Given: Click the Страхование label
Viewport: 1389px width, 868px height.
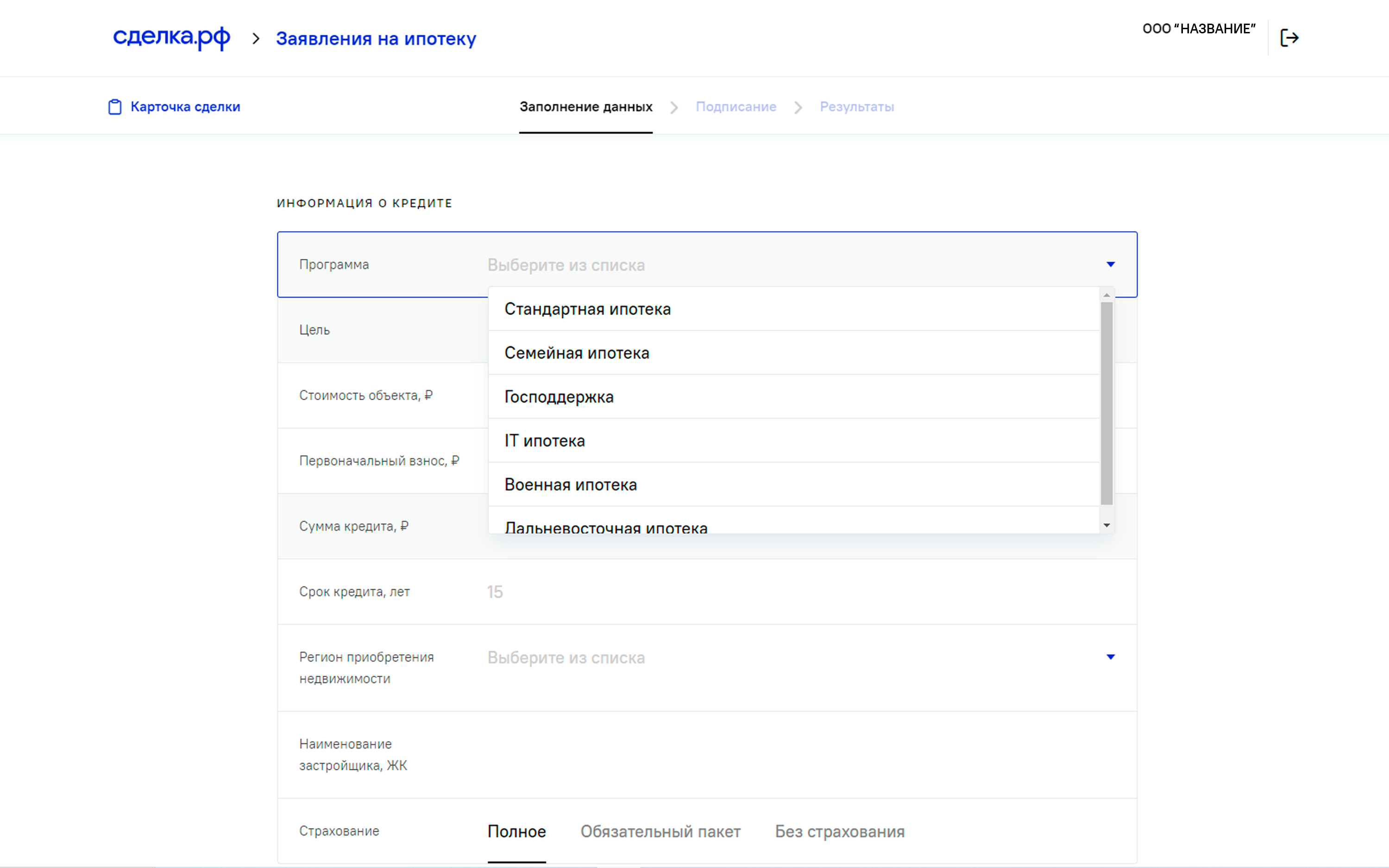Looking at the screenshot, I should click(339, 831).
